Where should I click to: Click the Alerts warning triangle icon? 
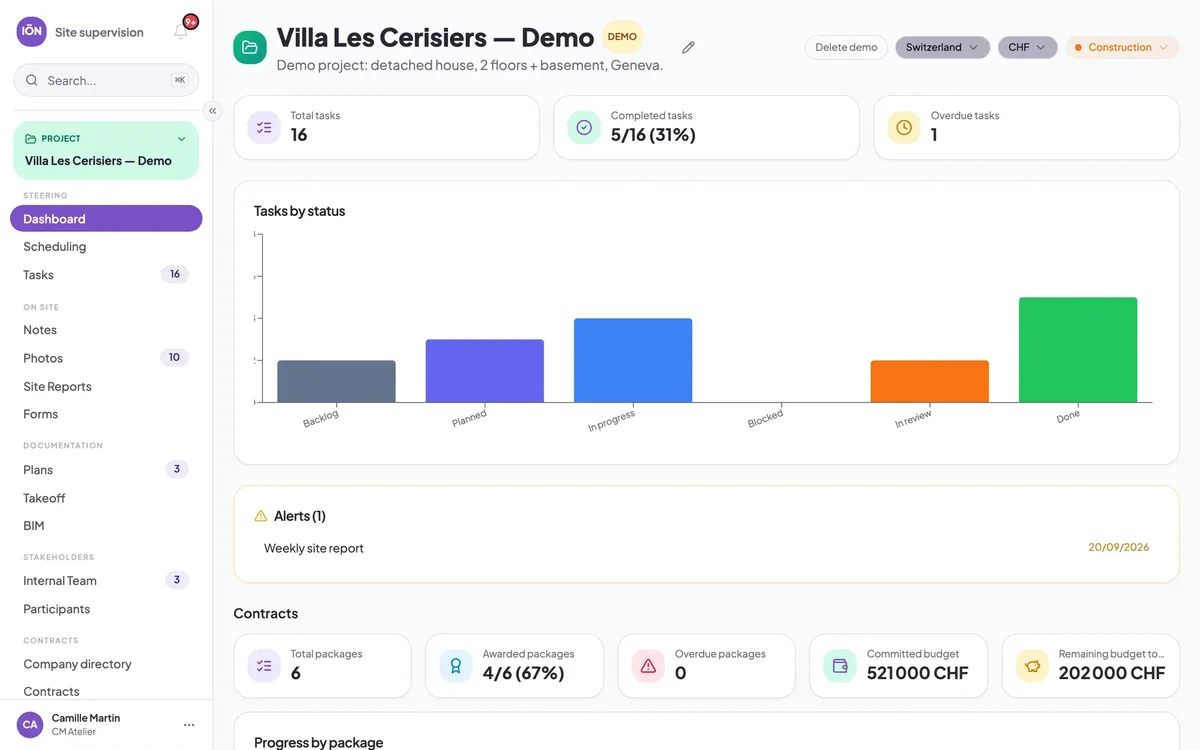pyautogui.click(x=261, y=516)
